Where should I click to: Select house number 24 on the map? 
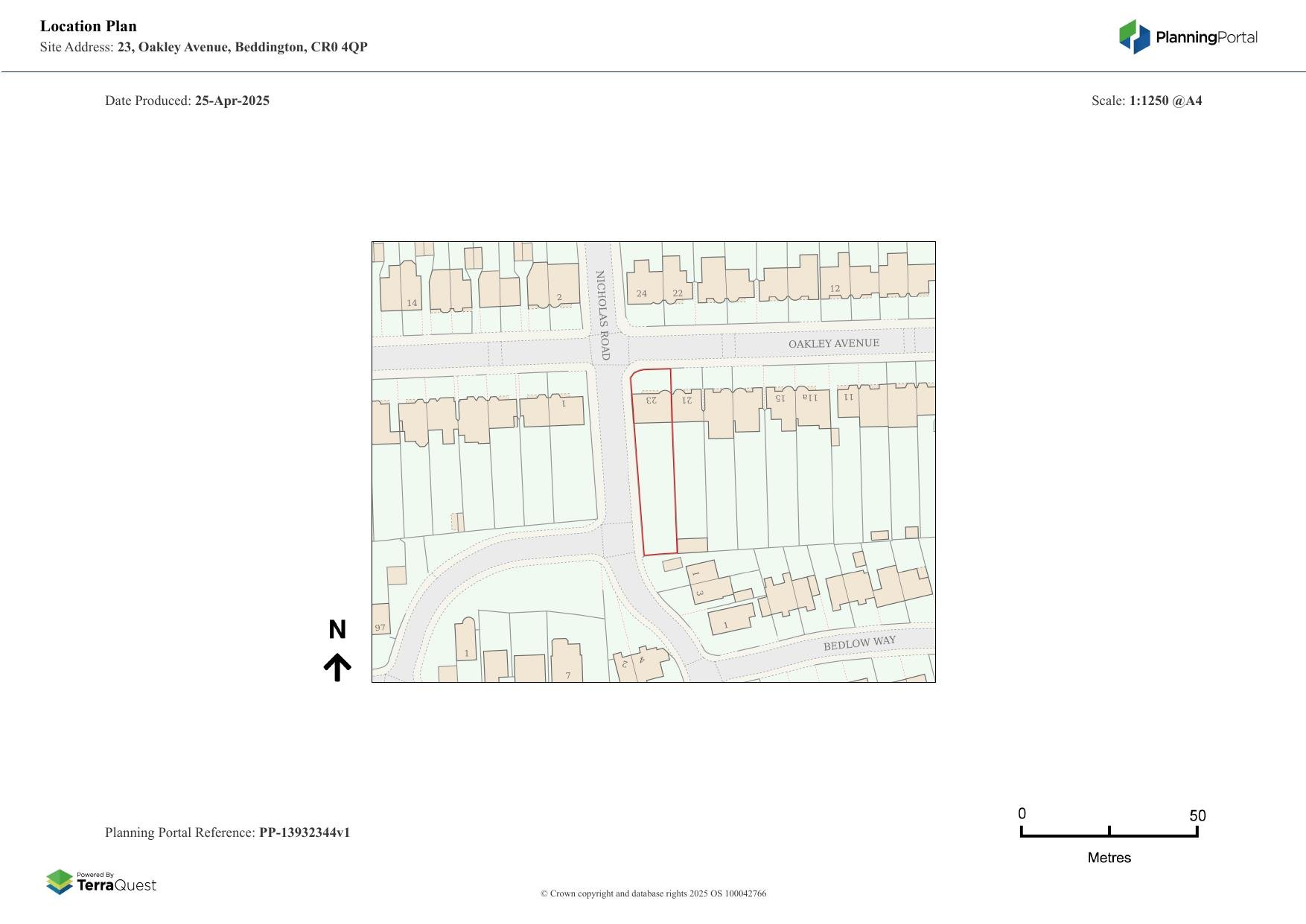tap(641, 293)
